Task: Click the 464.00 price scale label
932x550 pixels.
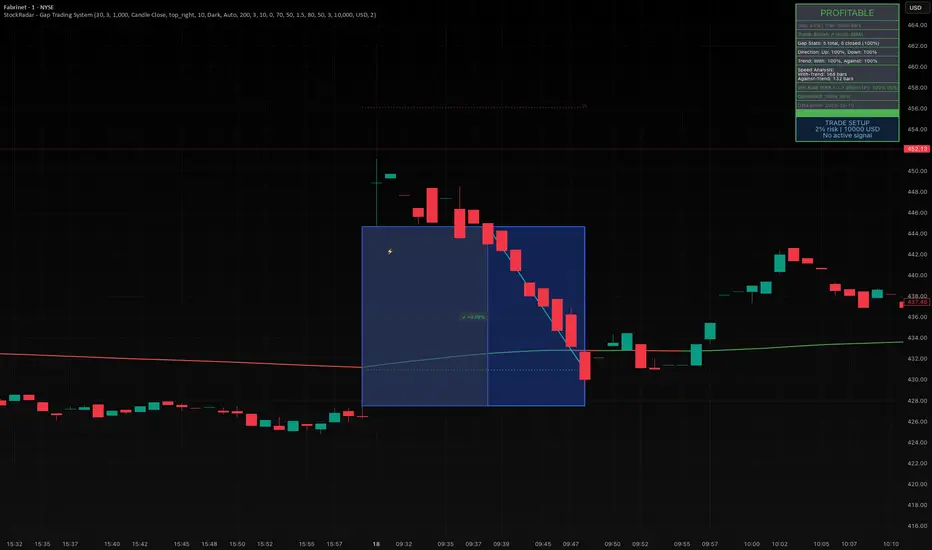Action: (917, 25)
